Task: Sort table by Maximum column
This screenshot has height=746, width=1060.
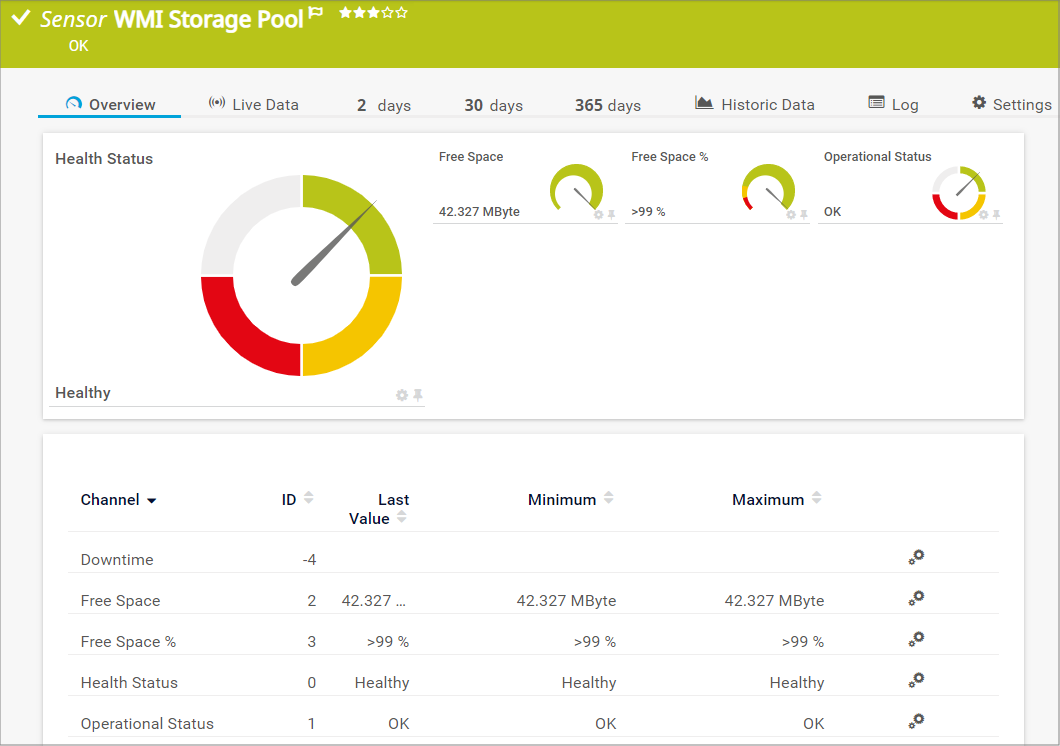Action: pyautogui.click(x=817, y=499)
